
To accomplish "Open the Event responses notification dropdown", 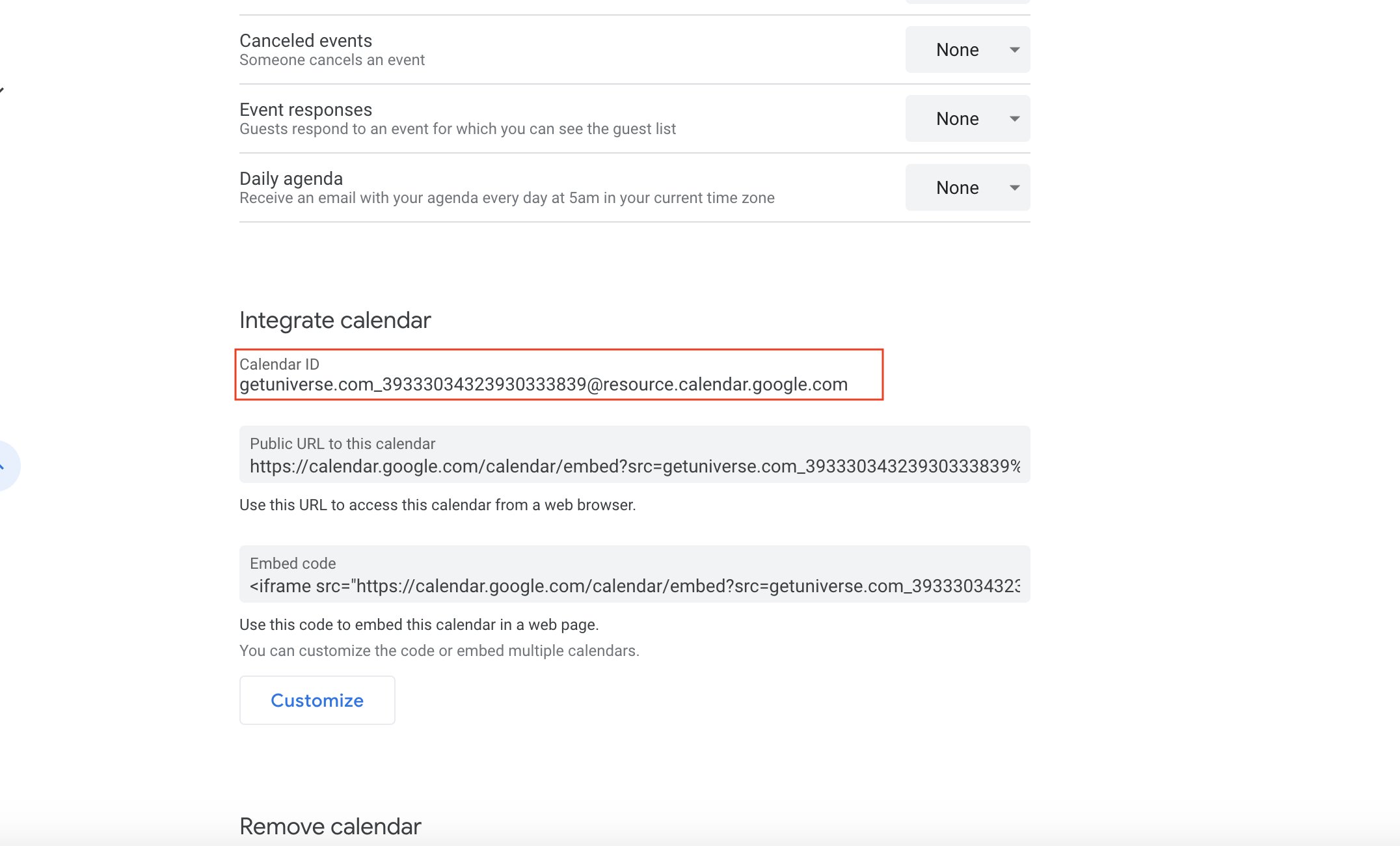I will [967, 119].
